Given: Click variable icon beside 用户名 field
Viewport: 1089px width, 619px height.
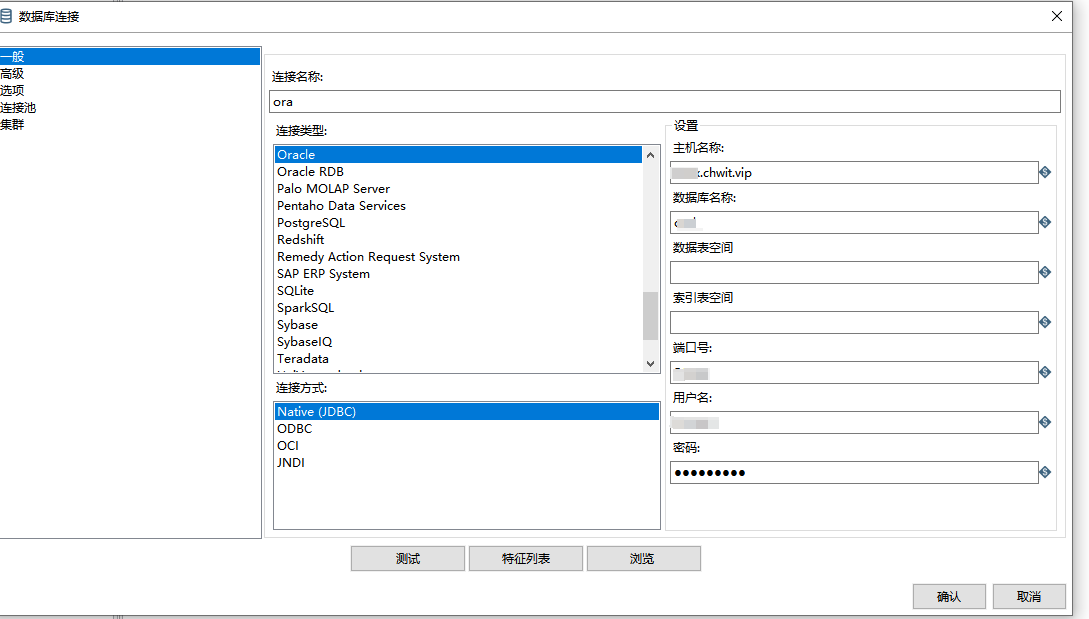Looking at the screenshot, I should click(1045, 422).
